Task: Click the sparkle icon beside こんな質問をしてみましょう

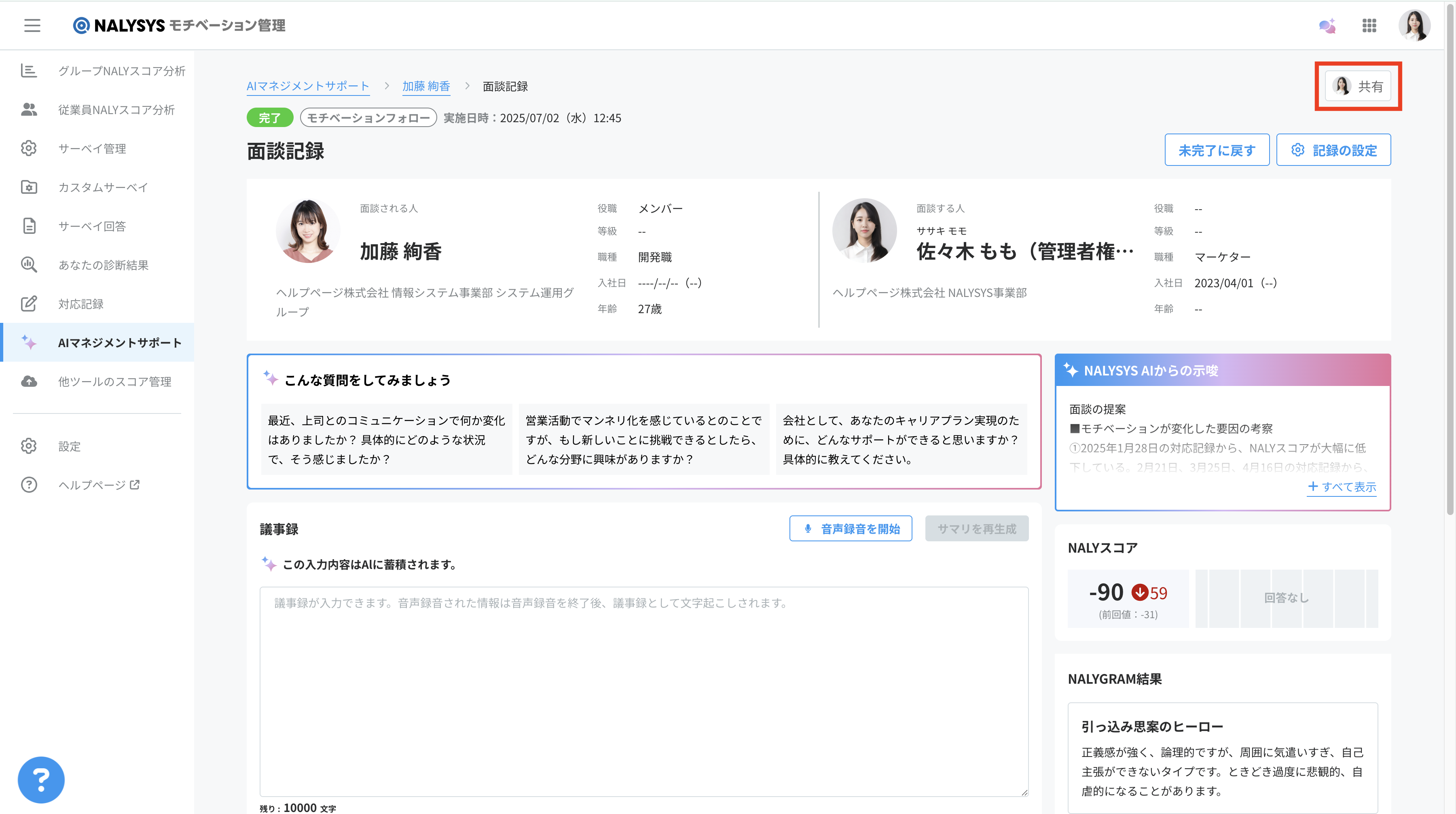Action: [x=271, y=379]
